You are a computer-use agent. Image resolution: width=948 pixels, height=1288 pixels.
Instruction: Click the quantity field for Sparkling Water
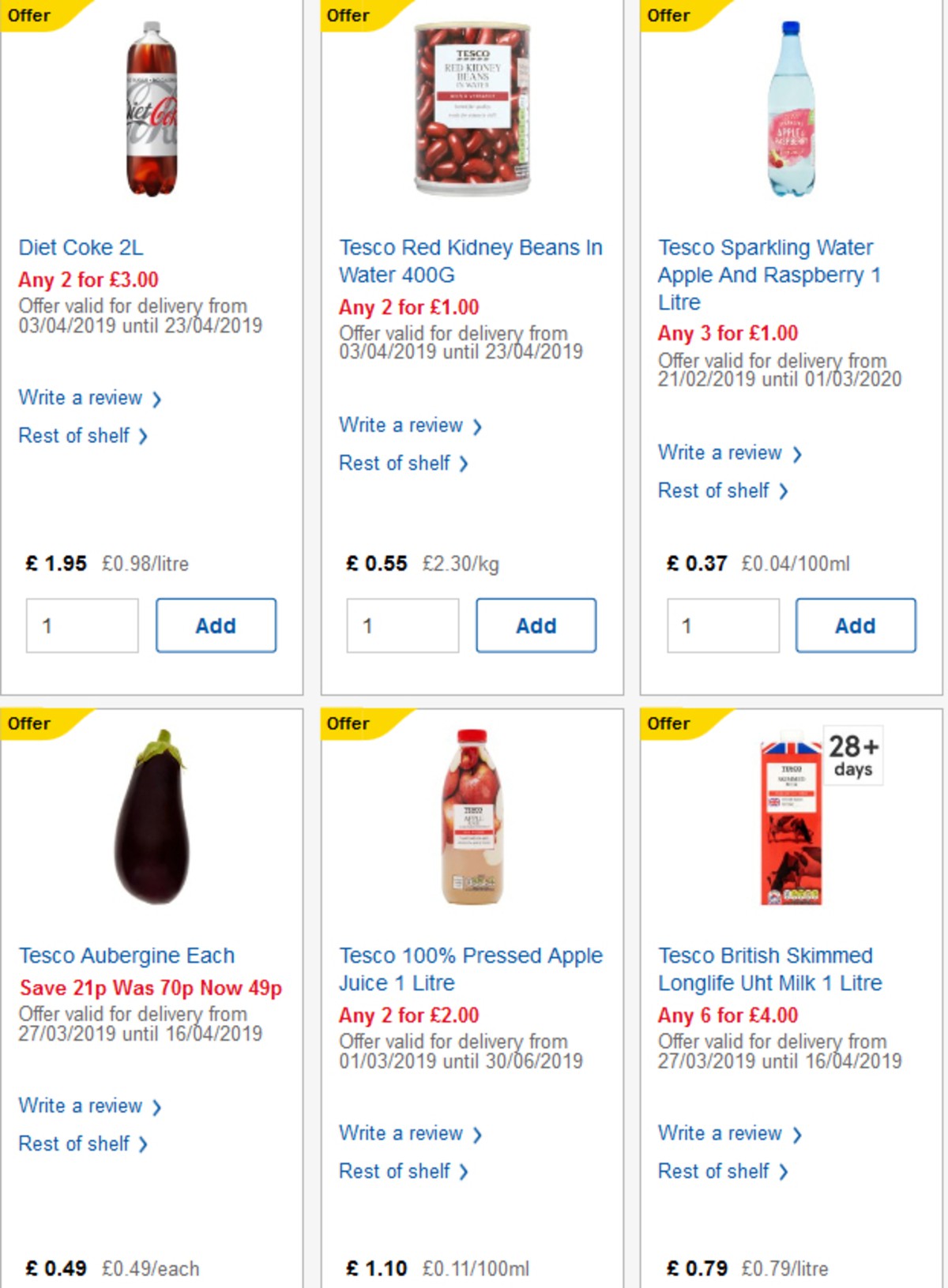[x=721, y=625]
